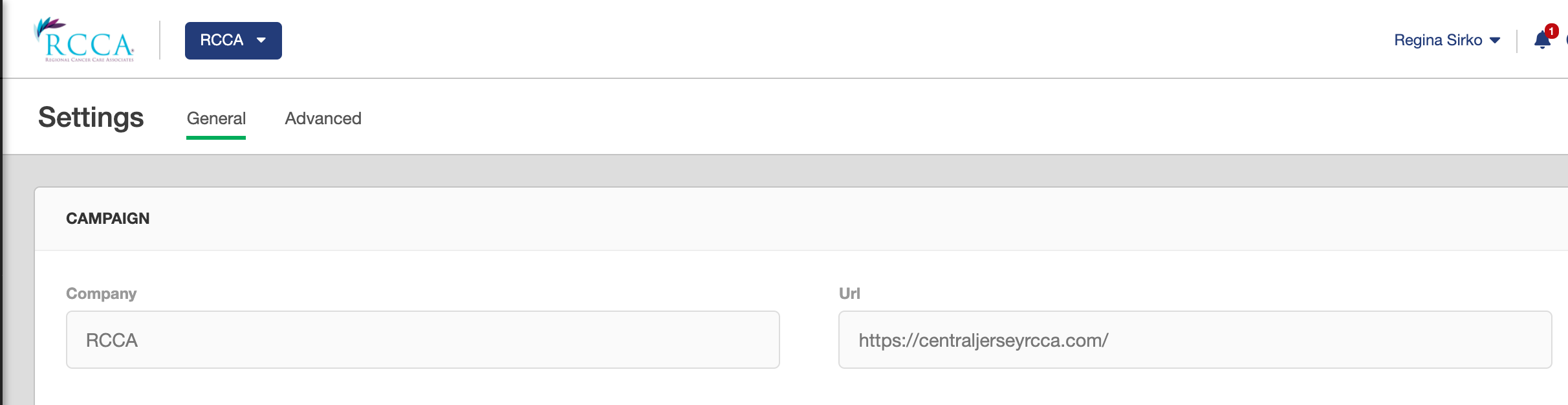Click the red notification count badge
The height and width of the screenshot is (405, 1568).
click(1551, 31)
